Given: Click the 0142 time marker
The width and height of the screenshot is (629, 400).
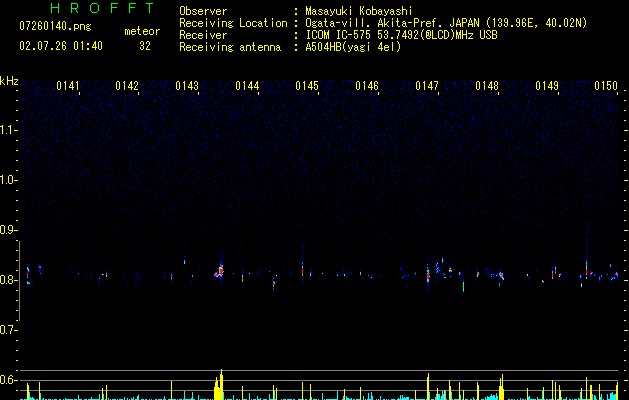Looking at the screenshot, I should click(127, 86).
